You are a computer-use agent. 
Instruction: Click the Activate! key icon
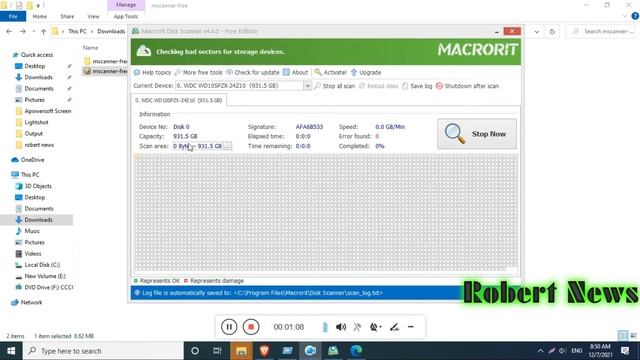318,72
